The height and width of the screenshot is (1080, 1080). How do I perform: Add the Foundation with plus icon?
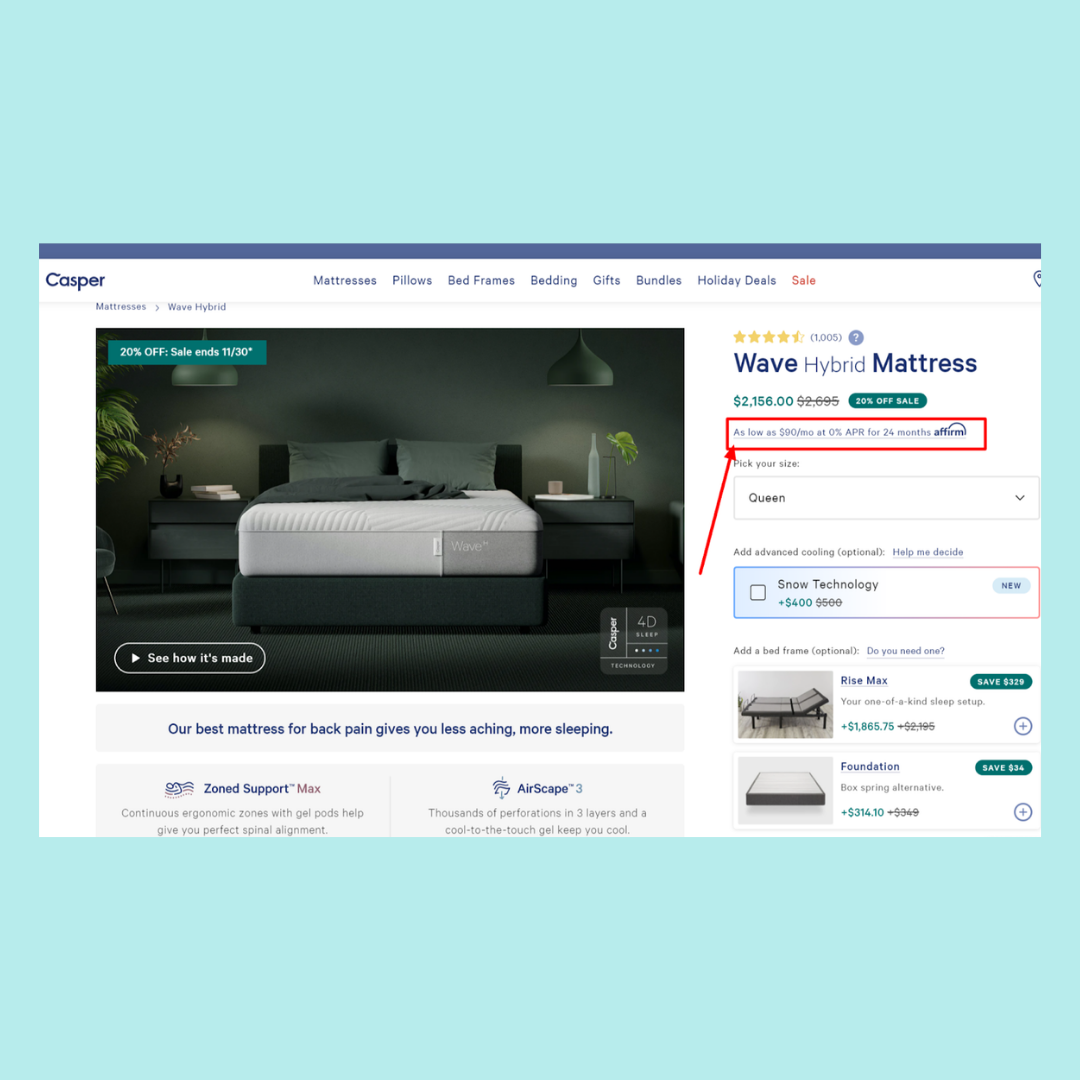coord(1023,812)
